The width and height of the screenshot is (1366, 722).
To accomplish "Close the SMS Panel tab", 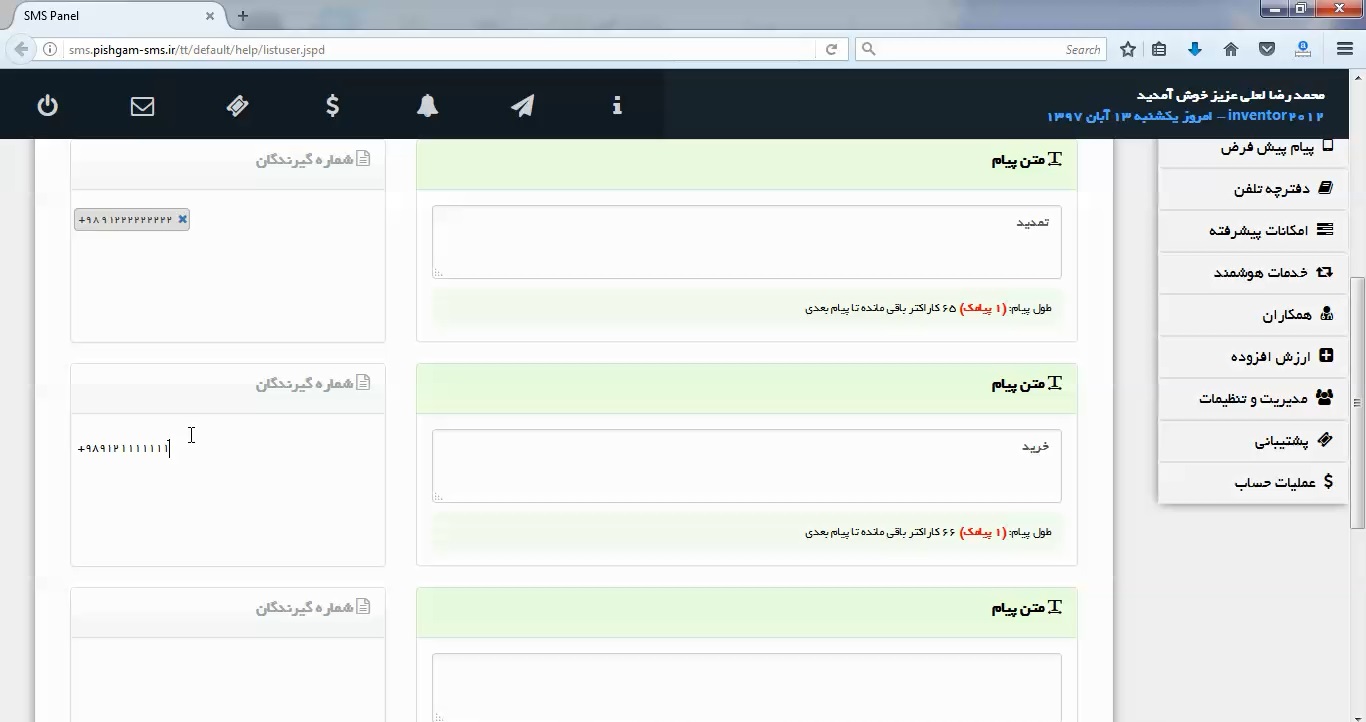I will tap(210, 16).
